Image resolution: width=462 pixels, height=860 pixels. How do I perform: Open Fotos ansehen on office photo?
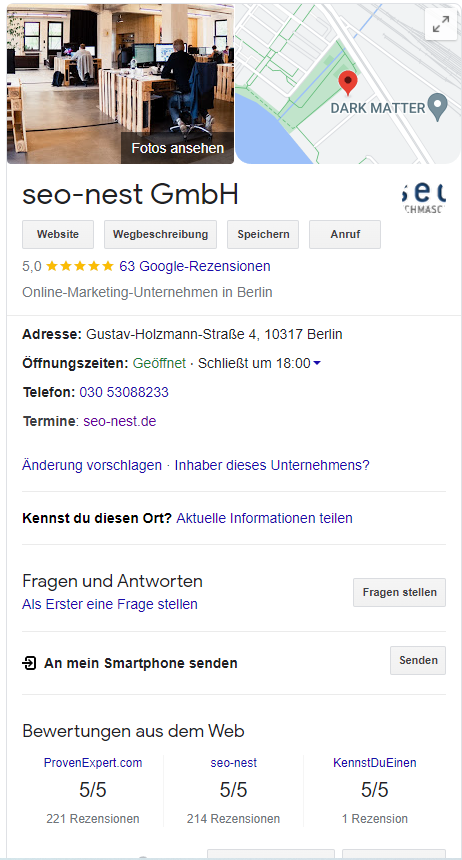coord(177,148)
